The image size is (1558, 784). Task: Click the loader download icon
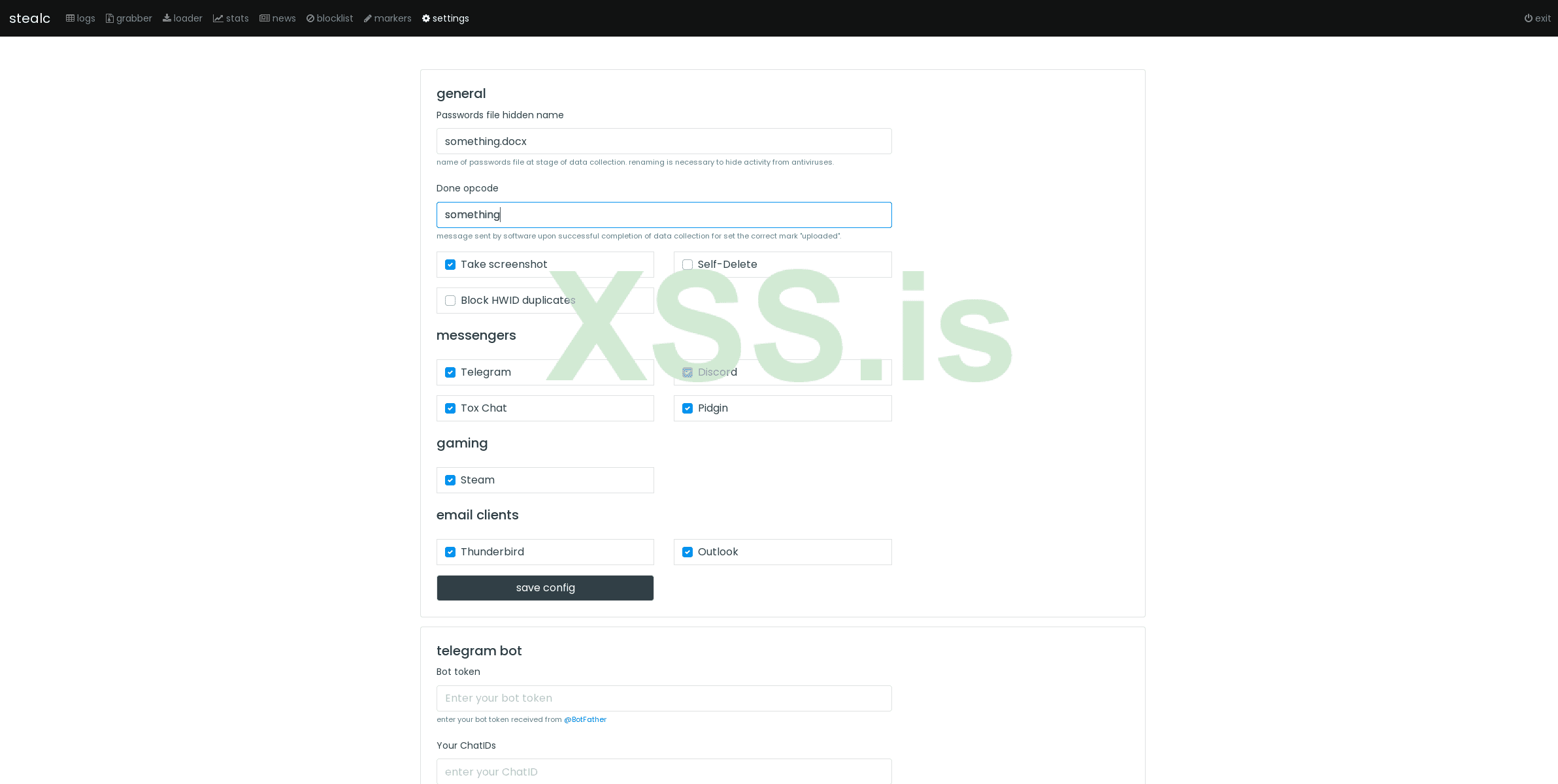coord(167,18)
